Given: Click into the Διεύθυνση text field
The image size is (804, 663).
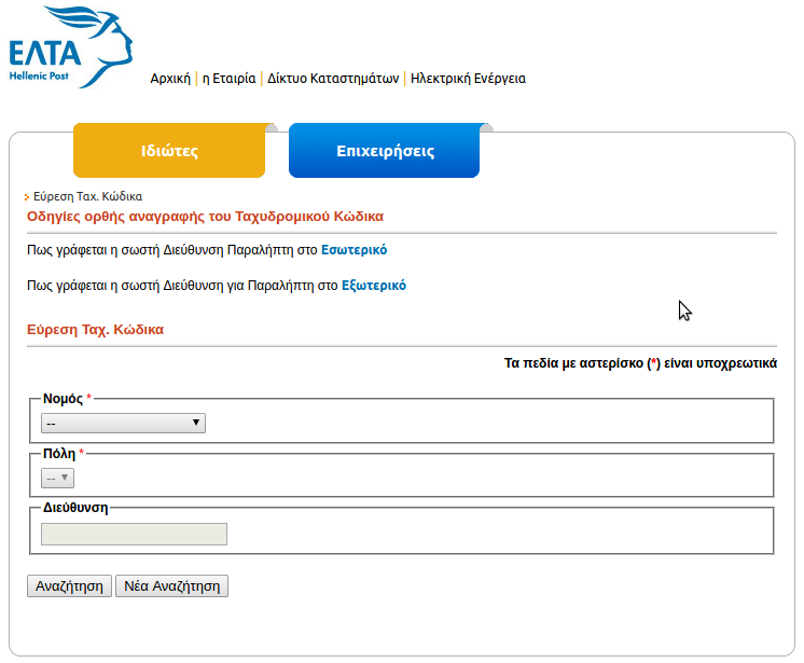Looking at the screenshot, I should [x=134, y=535].
